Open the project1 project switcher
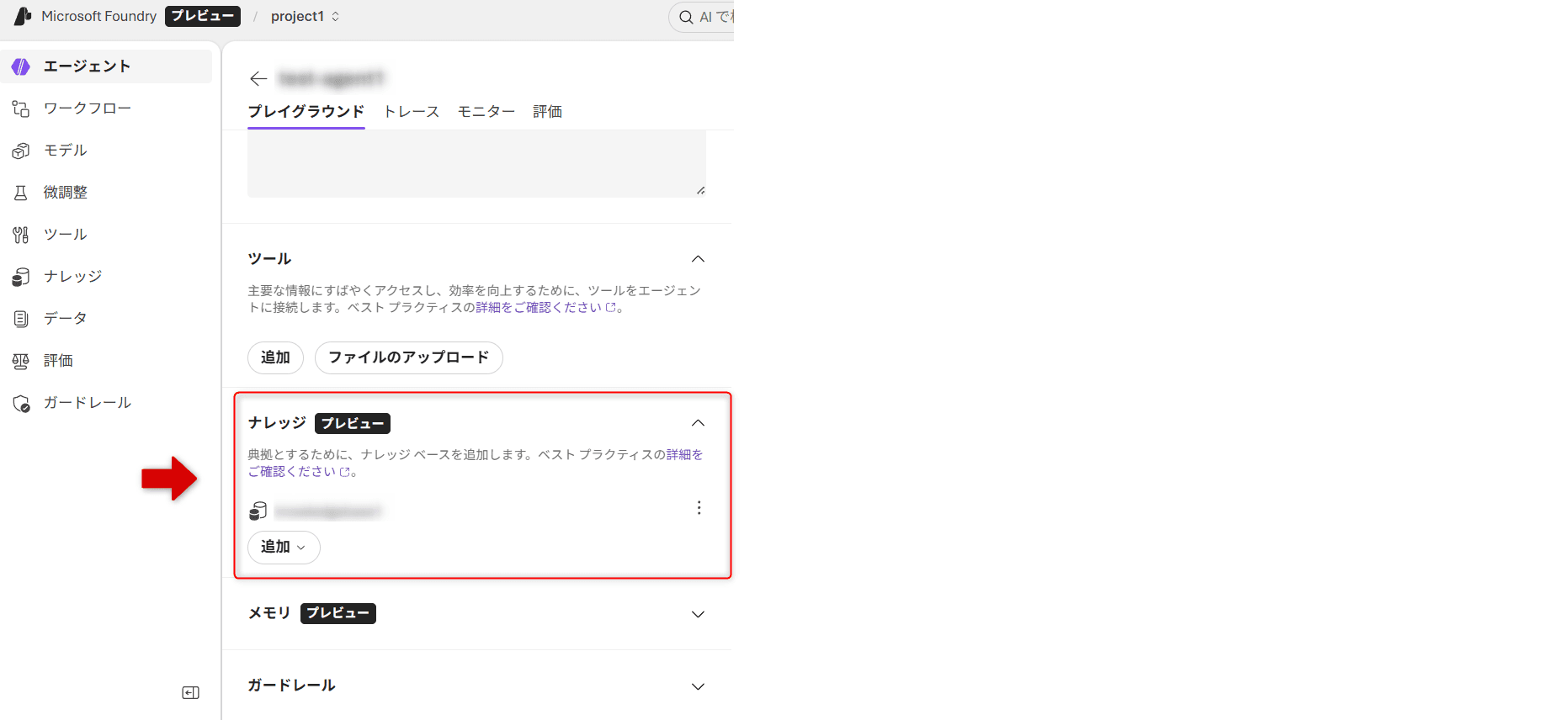The height and width of the screenshot is (720, 1568). 306,17
